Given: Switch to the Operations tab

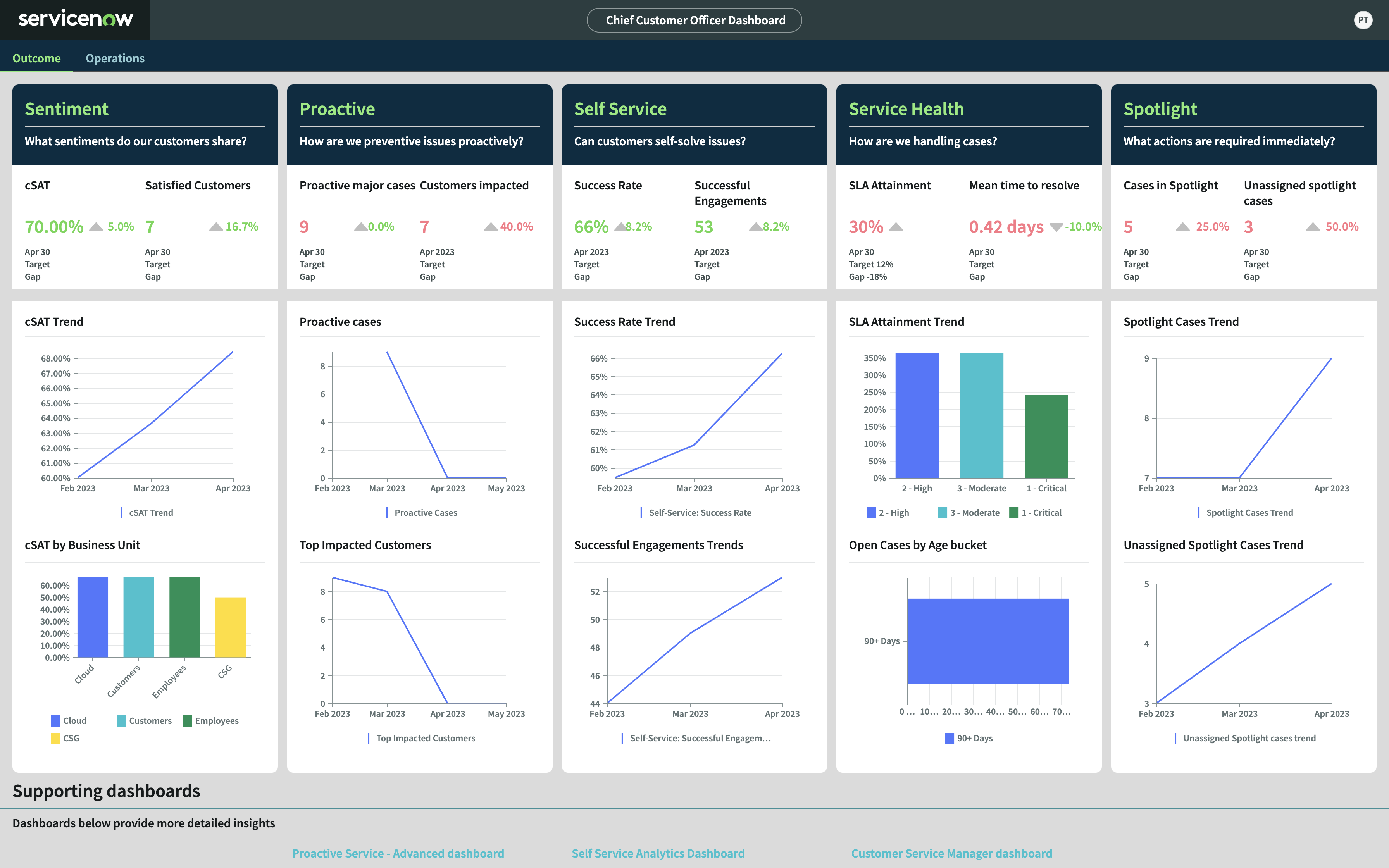Looking at the screenshot, I should coord(115,58).
